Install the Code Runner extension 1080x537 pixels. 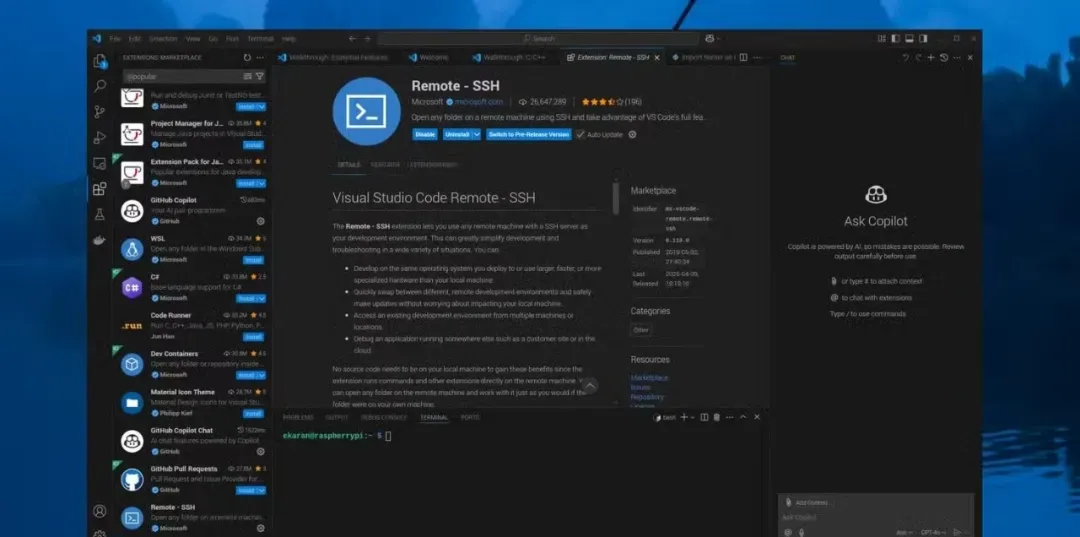pyautogui.click(x=253, y=337)
